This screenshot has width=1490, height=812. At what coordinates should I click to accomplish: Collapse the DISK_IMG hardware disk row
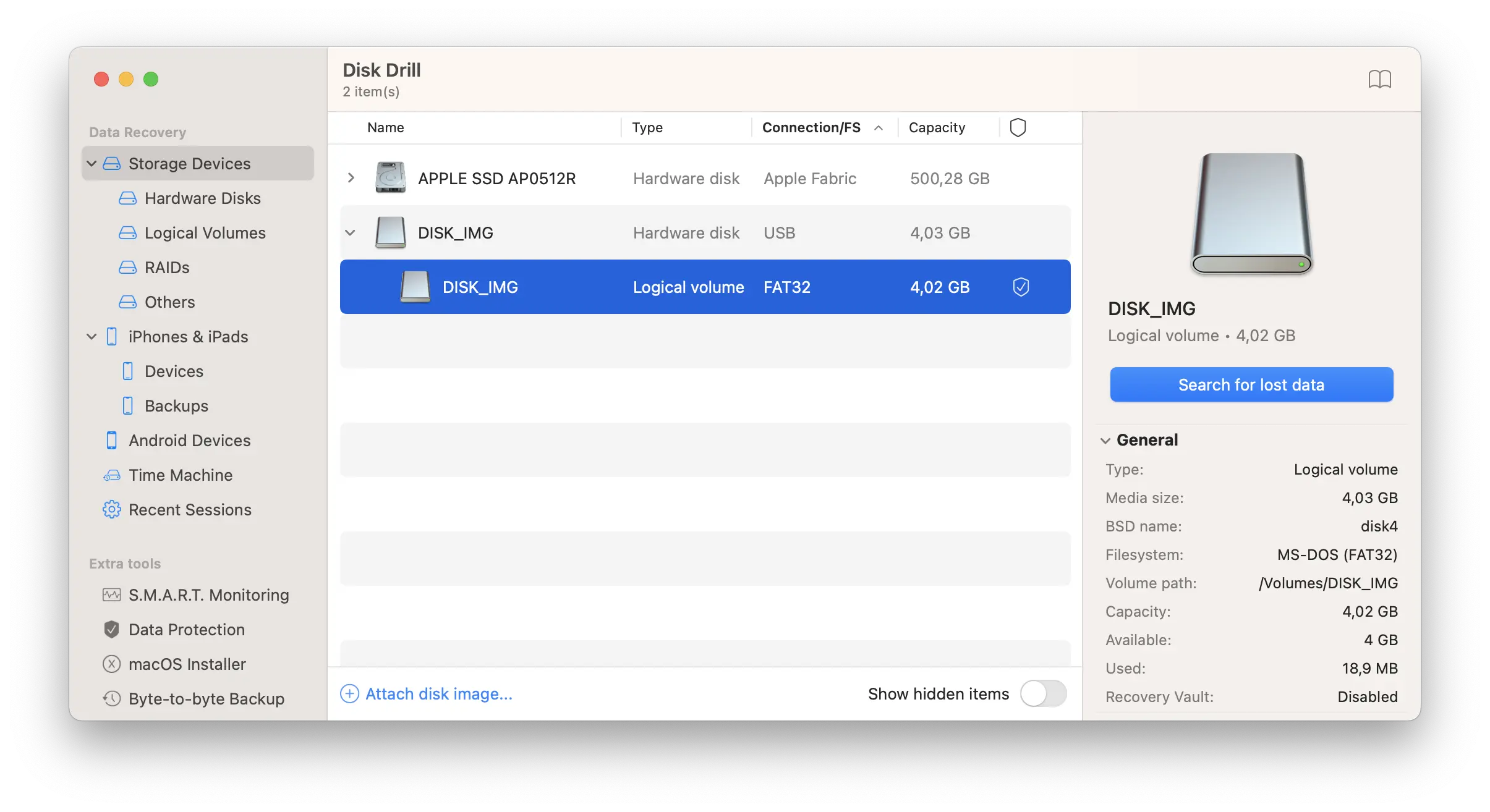350,232
